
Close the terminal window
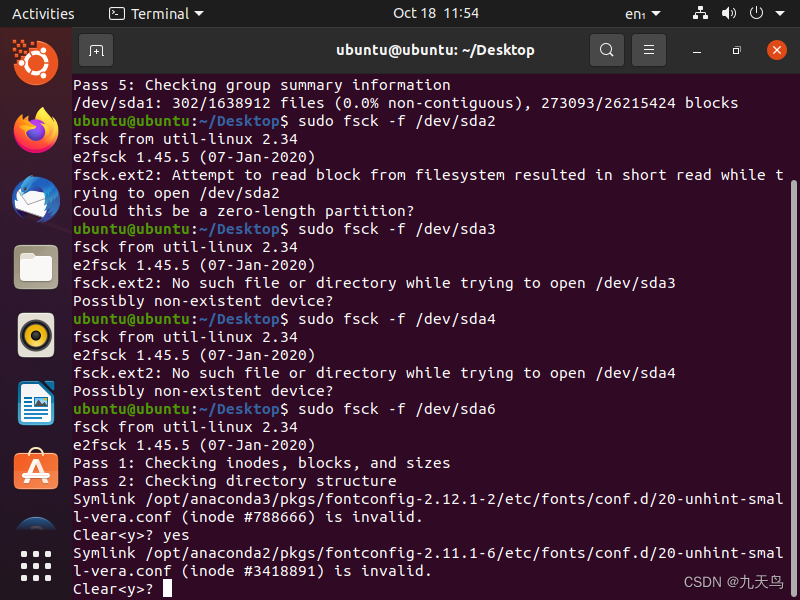[777, 50]
